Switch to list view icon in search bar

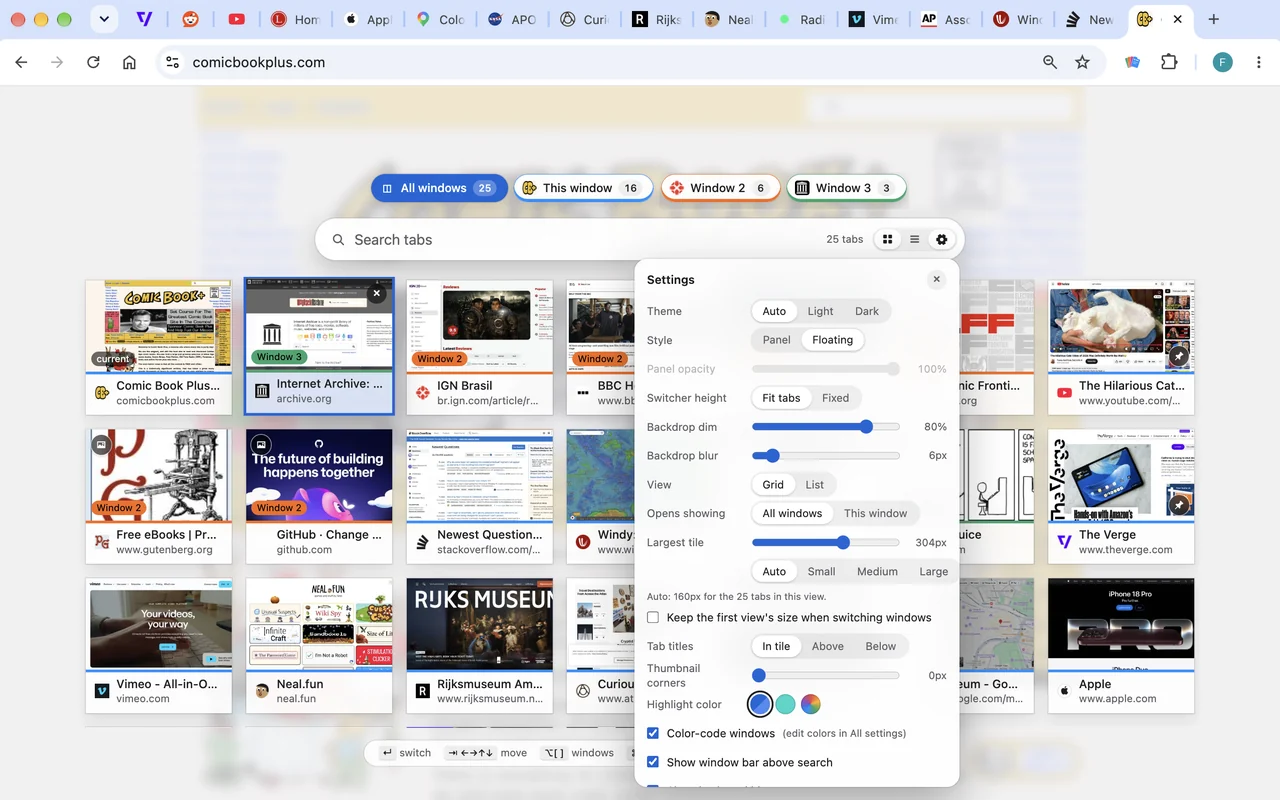914,239
